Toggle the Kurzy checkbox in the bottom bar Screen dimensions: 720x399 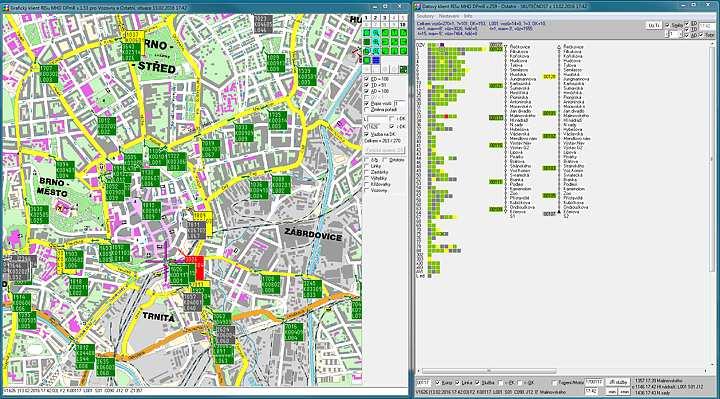tap(438, 382)
